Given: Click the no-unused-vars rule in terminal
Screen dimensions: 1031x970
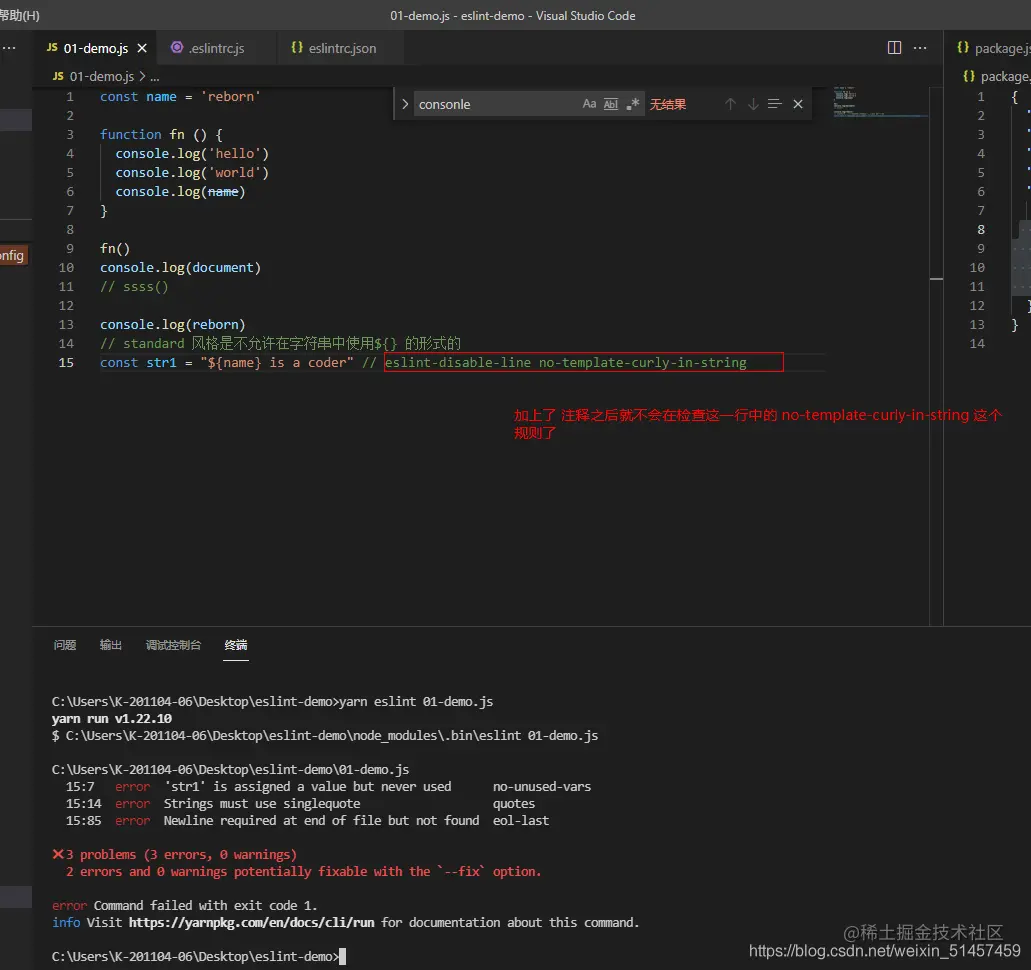Looking at the screenshot, I should 542,787.
